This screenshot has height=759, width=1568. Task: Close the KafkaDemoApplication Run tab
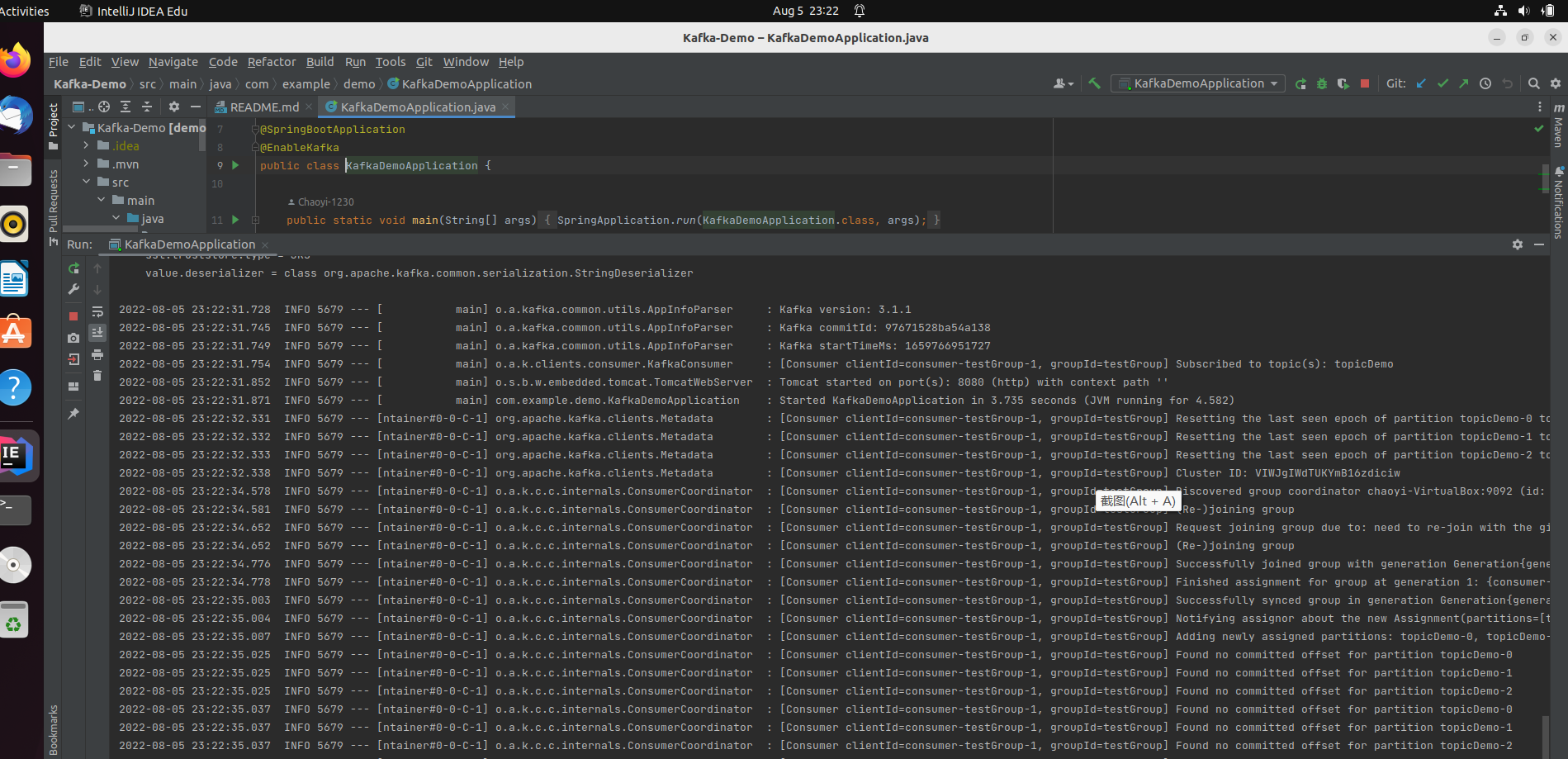[x=265, y=244]
